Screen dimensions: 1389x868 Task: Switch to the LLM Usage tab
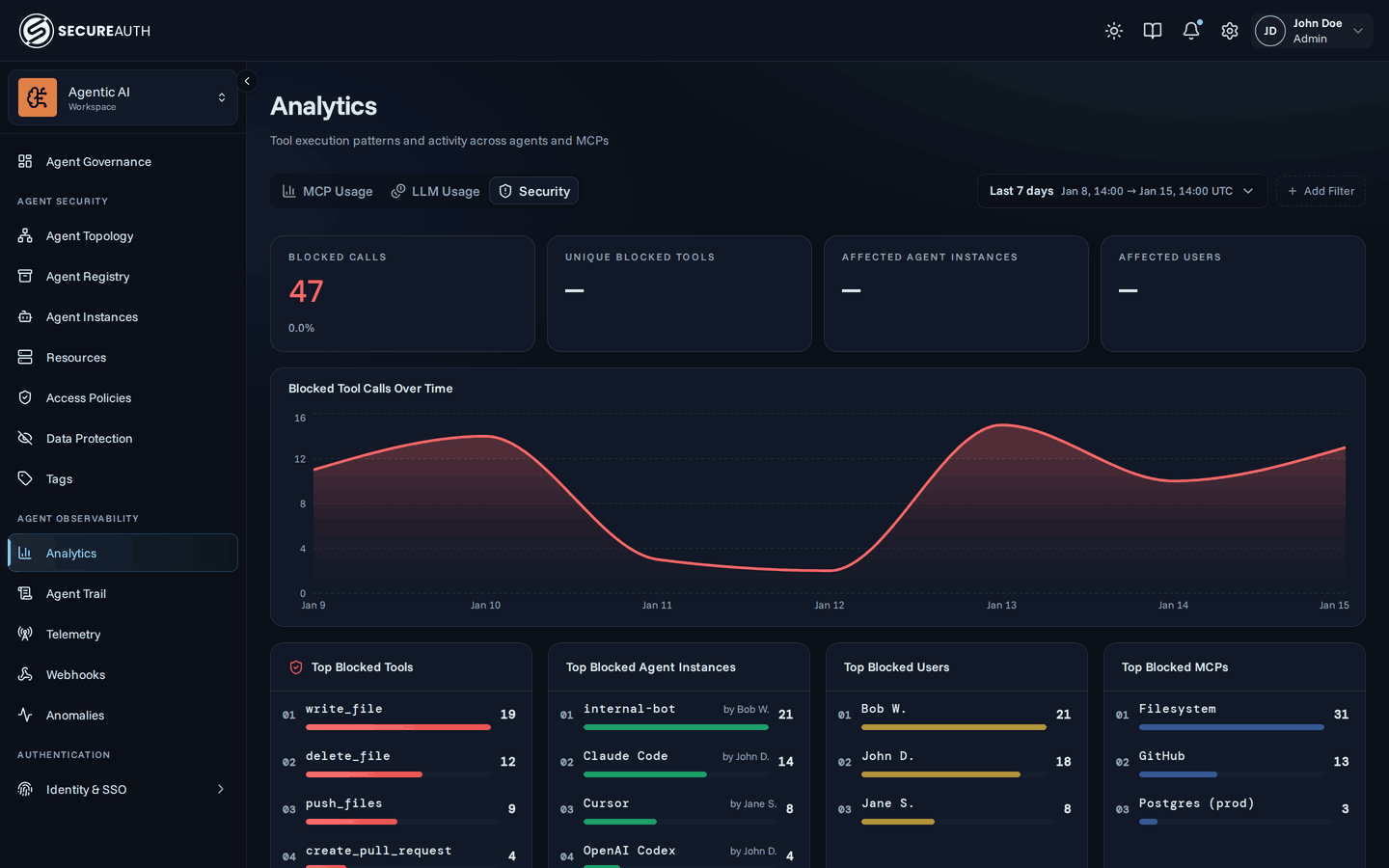tap(435, 191)
